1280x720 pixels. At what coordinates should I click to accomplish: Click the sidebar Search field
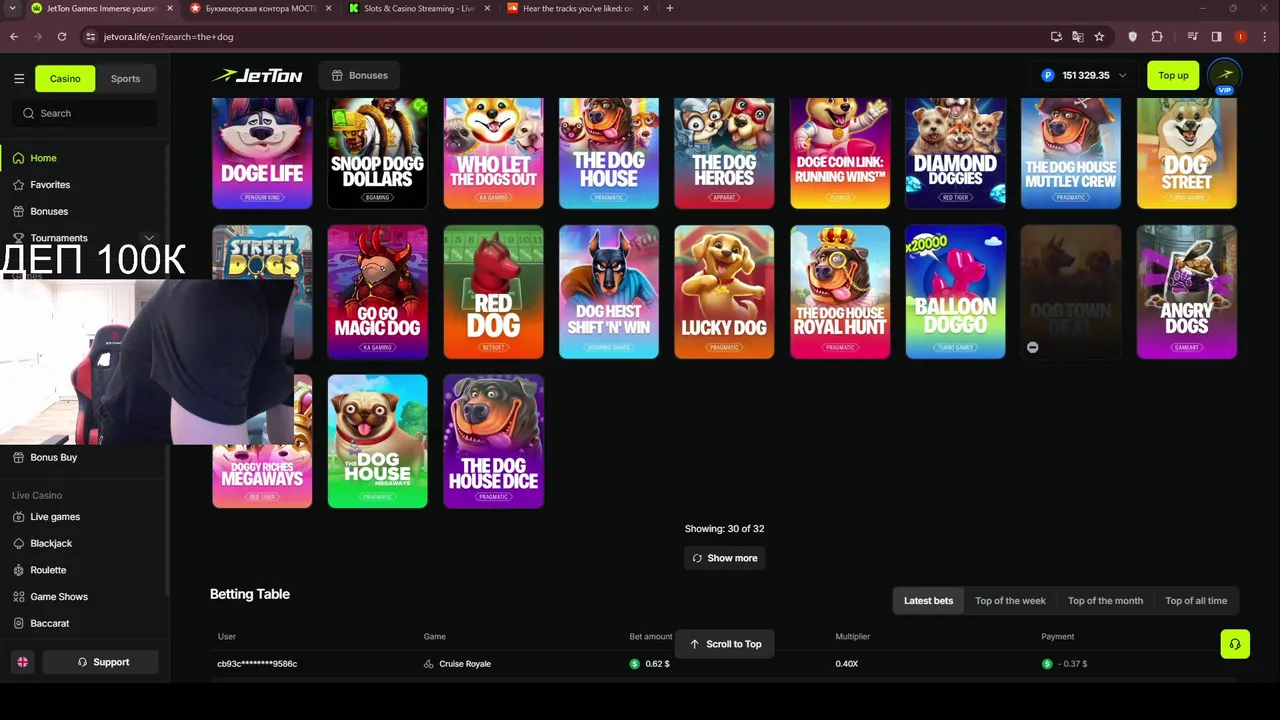tap(84, 113)
